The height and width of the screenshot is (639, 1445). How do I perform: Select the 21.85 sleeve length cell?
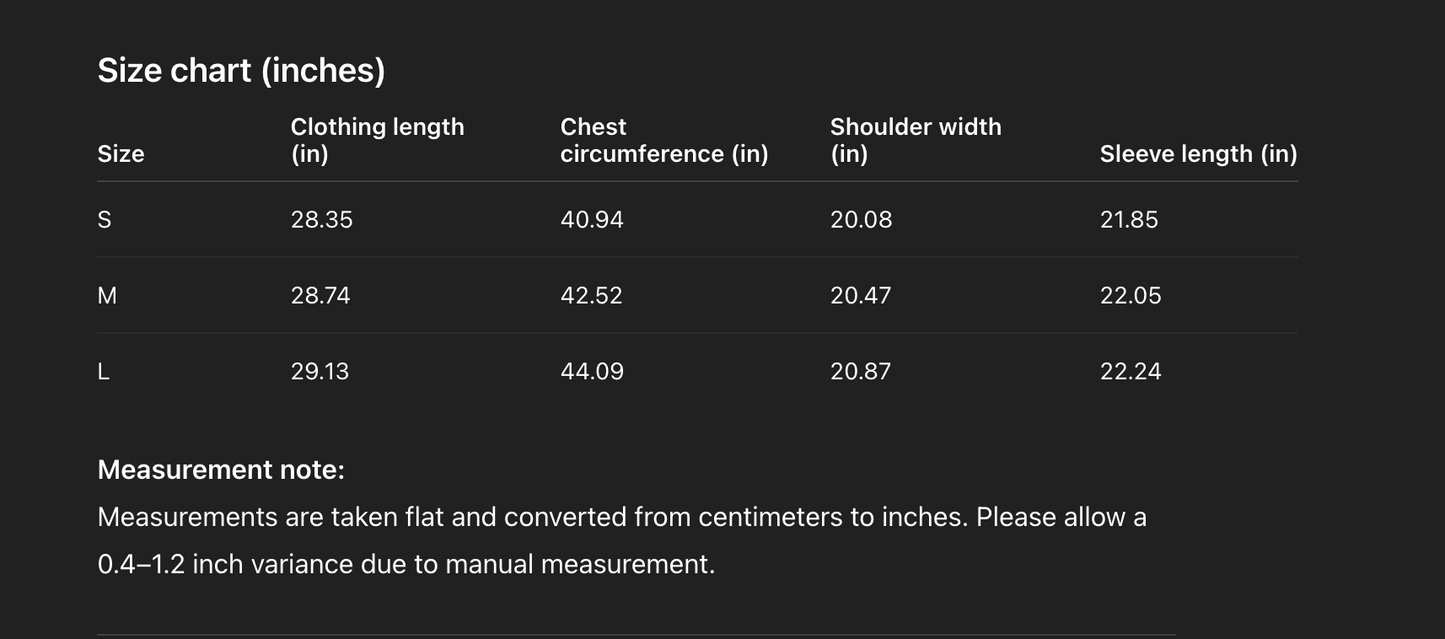(1129, 220)
